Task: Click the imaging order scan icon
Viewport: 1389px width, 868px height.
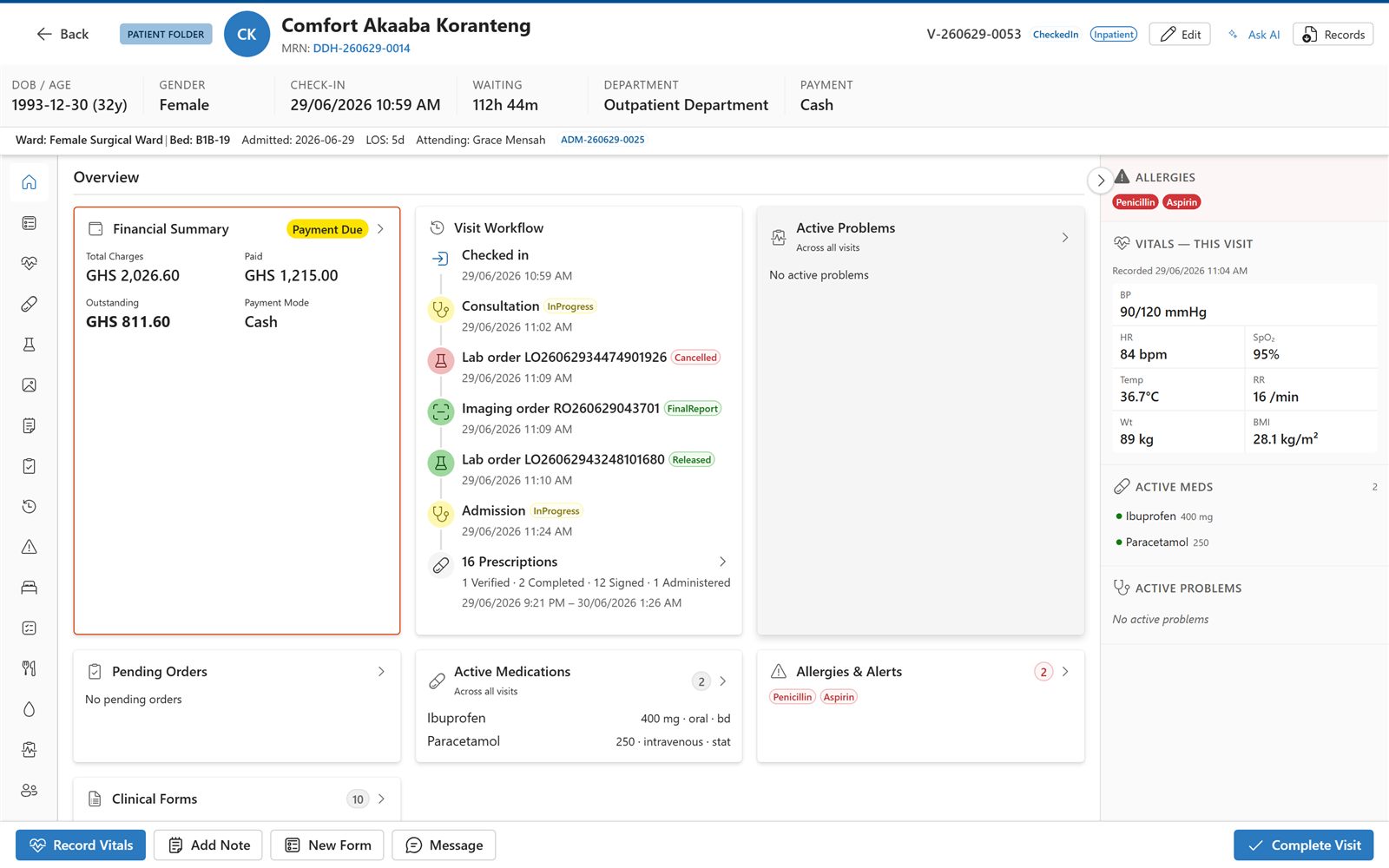Action: point(441,411)
